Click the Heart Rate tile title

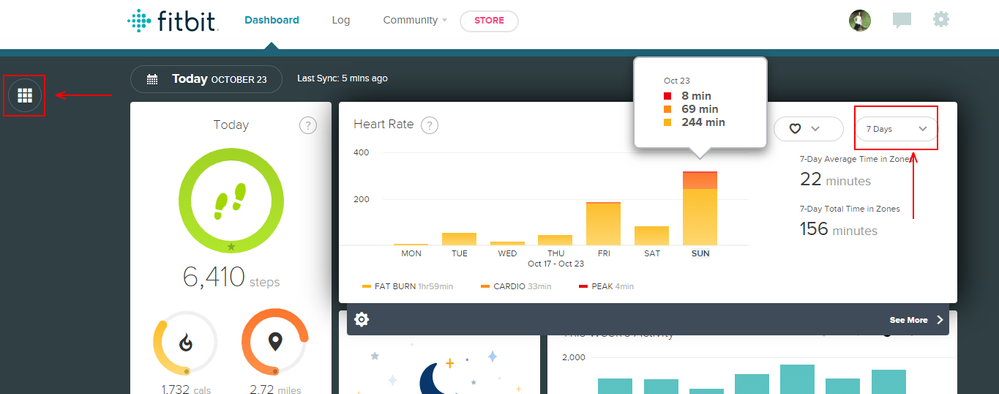[x=384, y=125]
